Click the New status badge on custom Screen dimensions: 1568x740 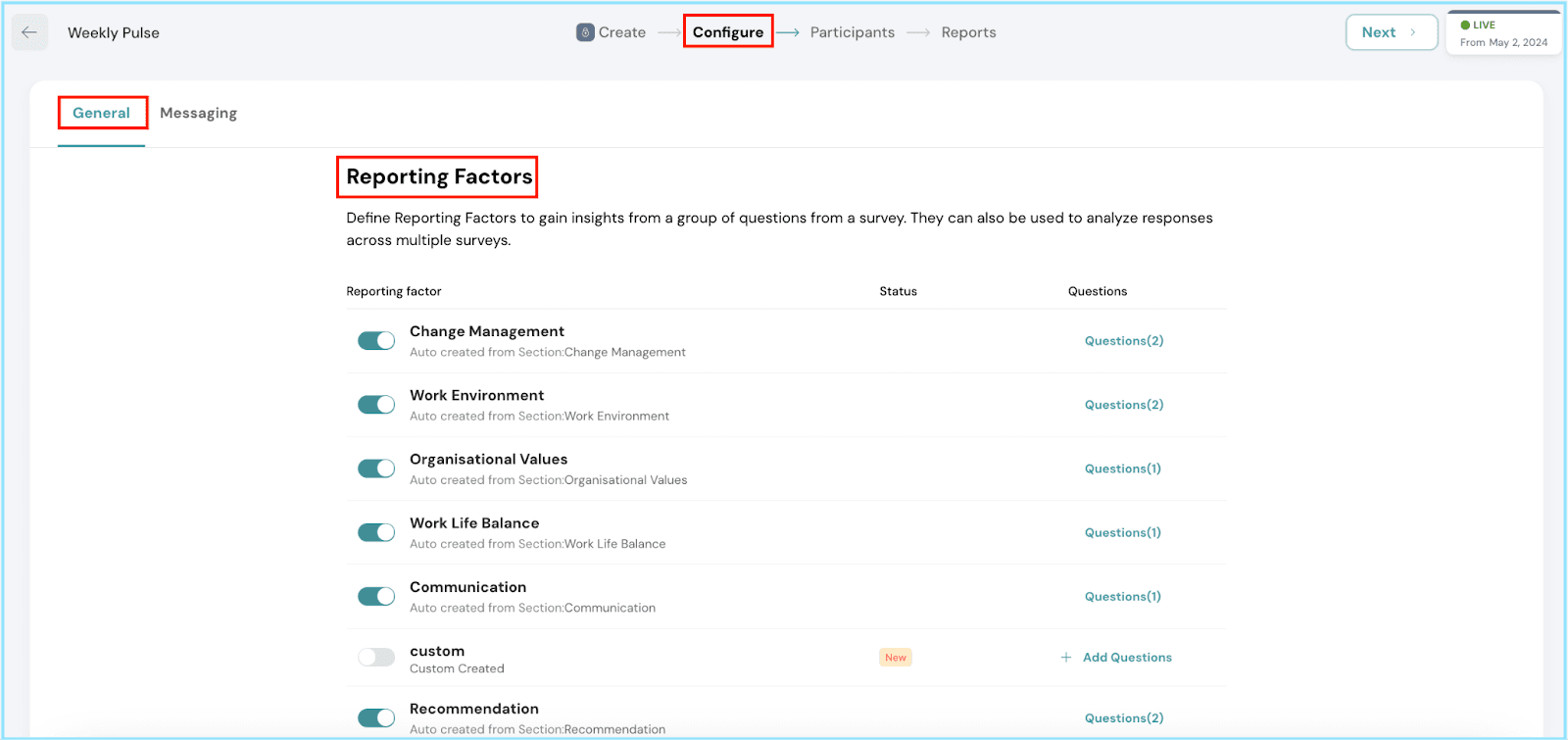[896, 658]
